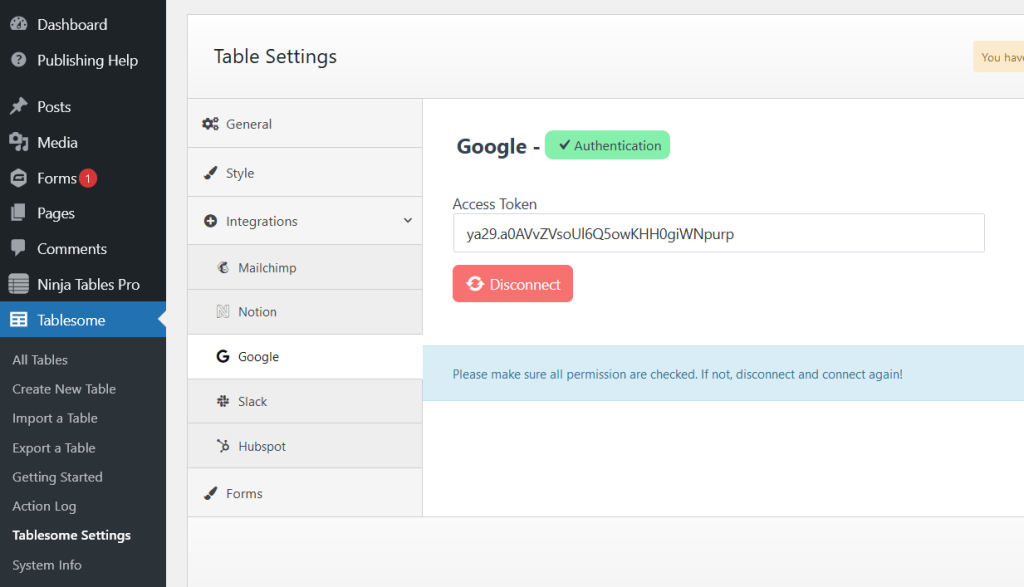1024x587 pixels.
Task: Click the Comments icon in the sidebar
Action: point(21,248)
